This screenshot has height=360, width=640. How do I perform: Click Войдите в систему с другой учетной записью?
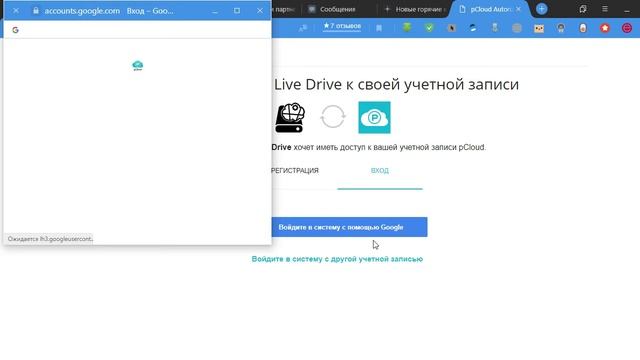337,259
